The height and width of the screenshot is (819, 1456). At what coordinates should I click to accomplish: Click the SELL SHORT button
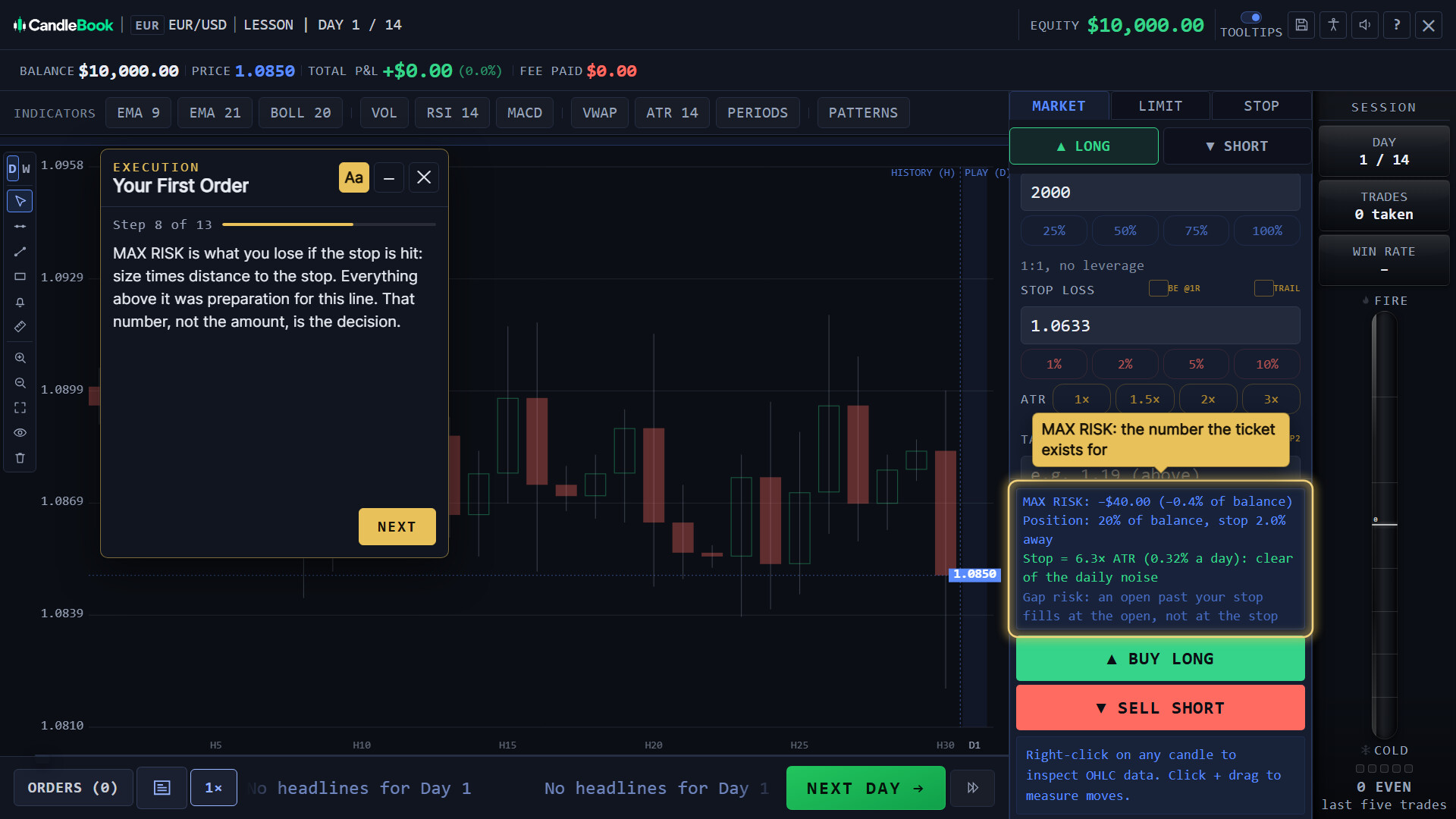pos(1160,708)
